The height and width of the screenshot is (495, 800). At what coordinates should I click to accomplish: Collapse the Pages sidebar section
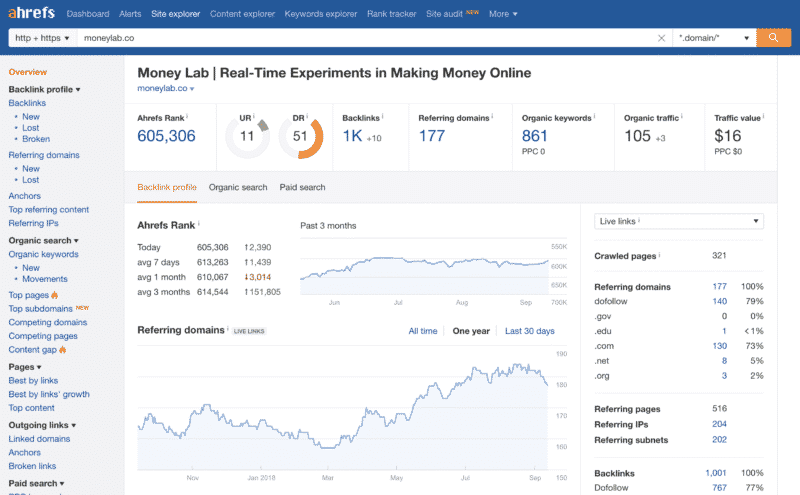click(25, 367)
